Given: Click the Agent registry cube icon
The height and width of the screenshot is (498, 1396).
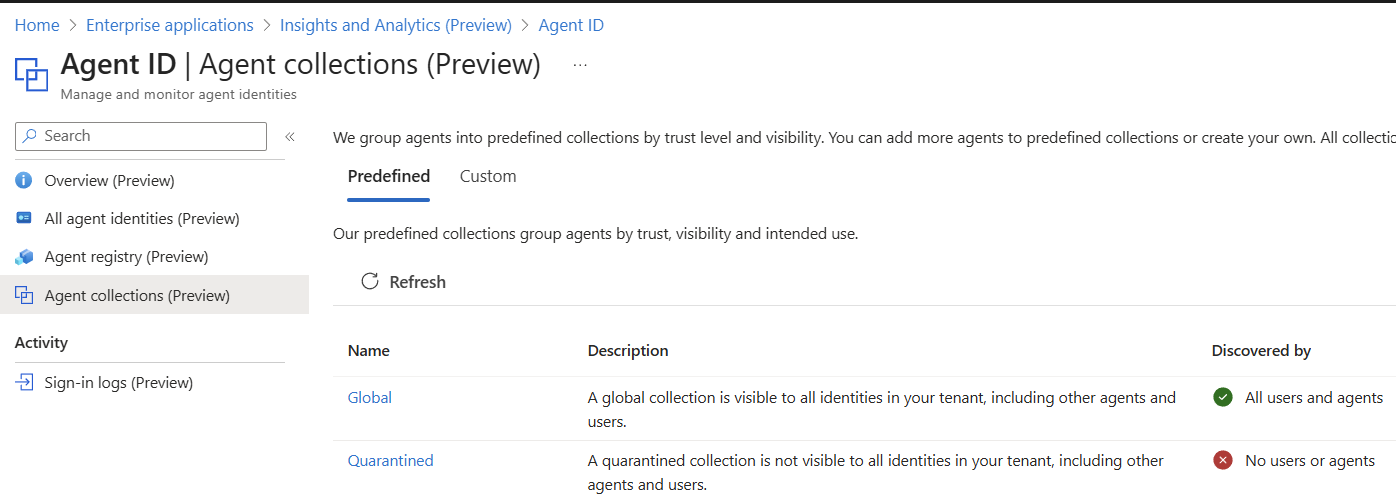Looking at the screenshot, I should 25,257.
